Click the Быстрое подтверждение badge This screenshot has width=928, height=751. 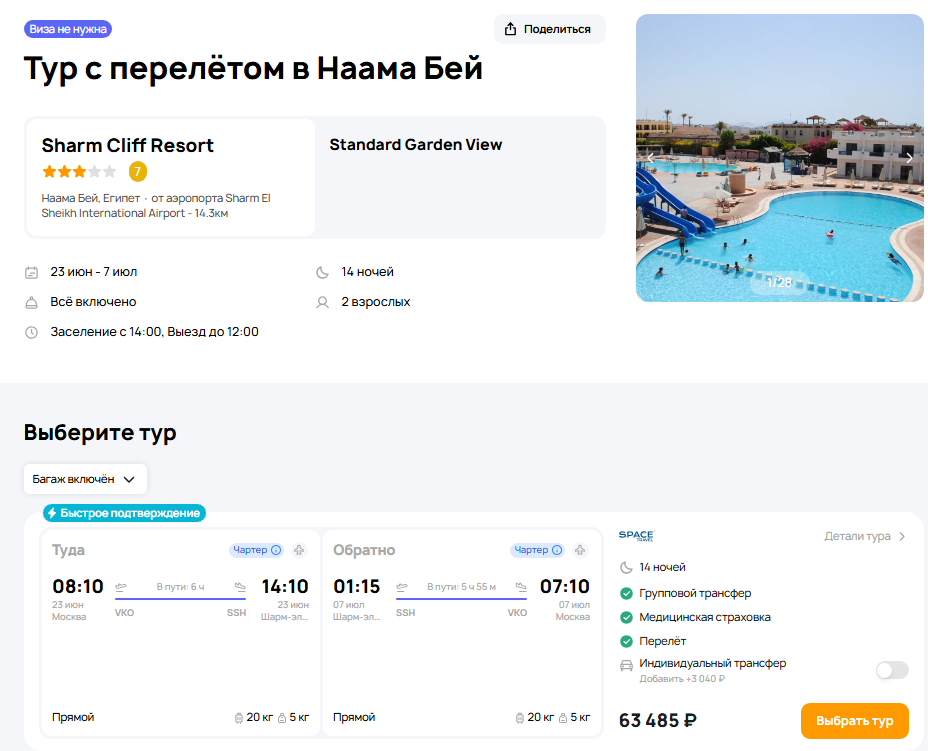tap(124, 513)
